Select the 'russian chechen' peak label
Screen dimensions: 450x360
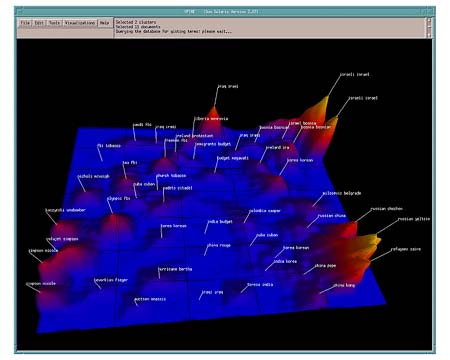pos(387,209)
